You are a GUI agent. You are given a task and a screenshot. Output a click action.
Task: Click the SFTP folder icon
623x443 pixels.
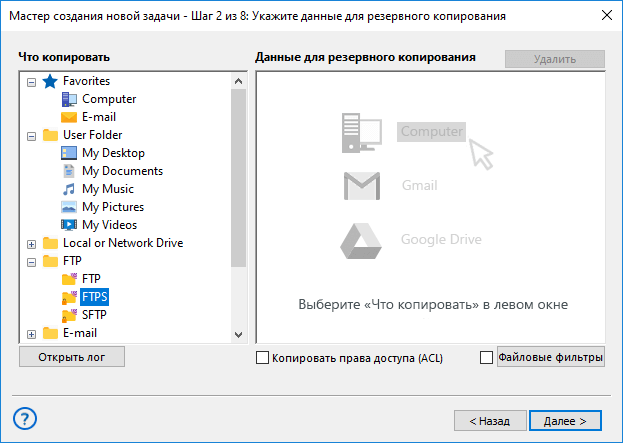pos(69,315)
